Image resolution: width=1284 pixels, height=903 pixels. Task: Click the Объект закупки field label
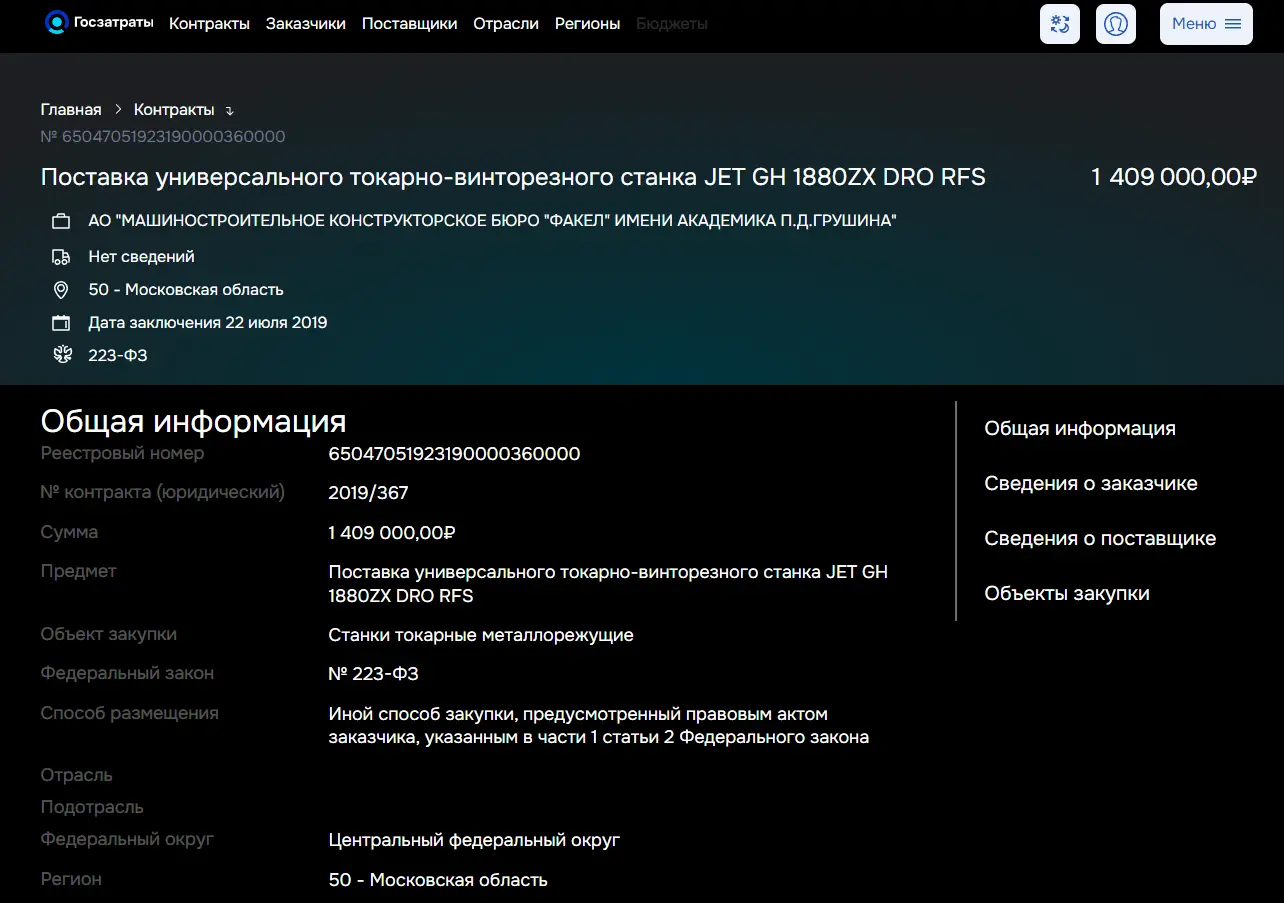[x=109, y=635]
